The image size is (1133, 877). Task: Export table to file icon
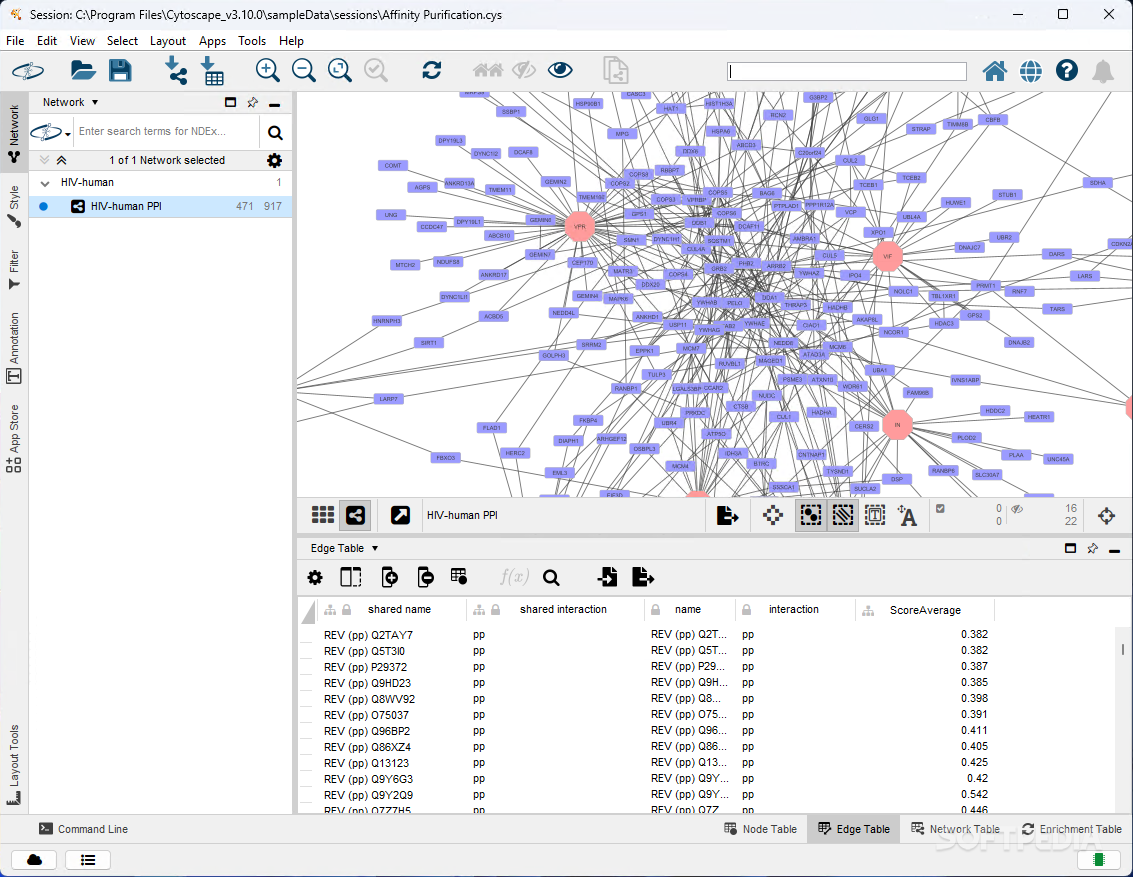pyautogui.click(x=642, y=576)
